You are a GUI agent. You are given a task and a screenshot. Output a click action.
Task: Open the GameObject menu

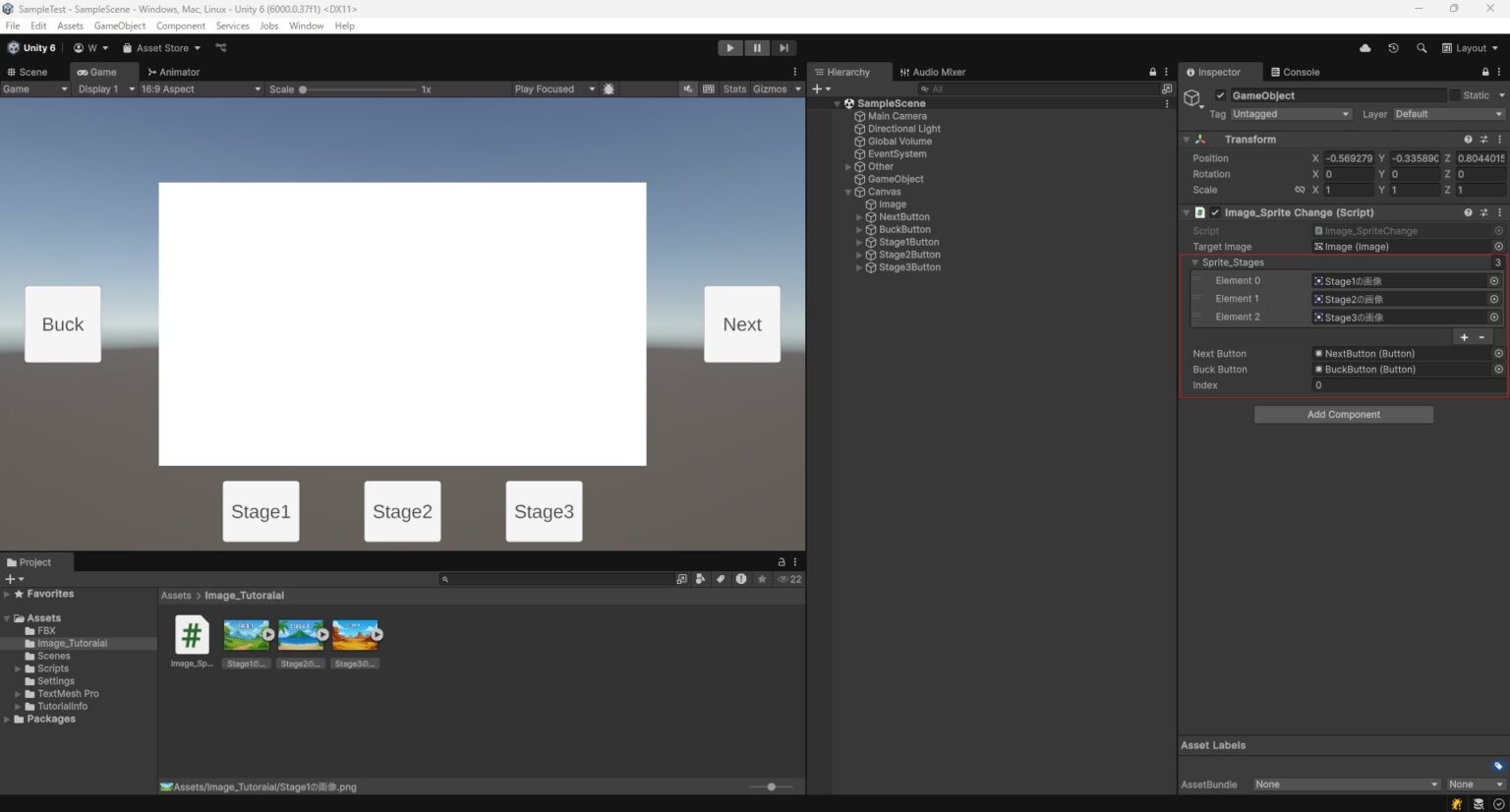119,26
